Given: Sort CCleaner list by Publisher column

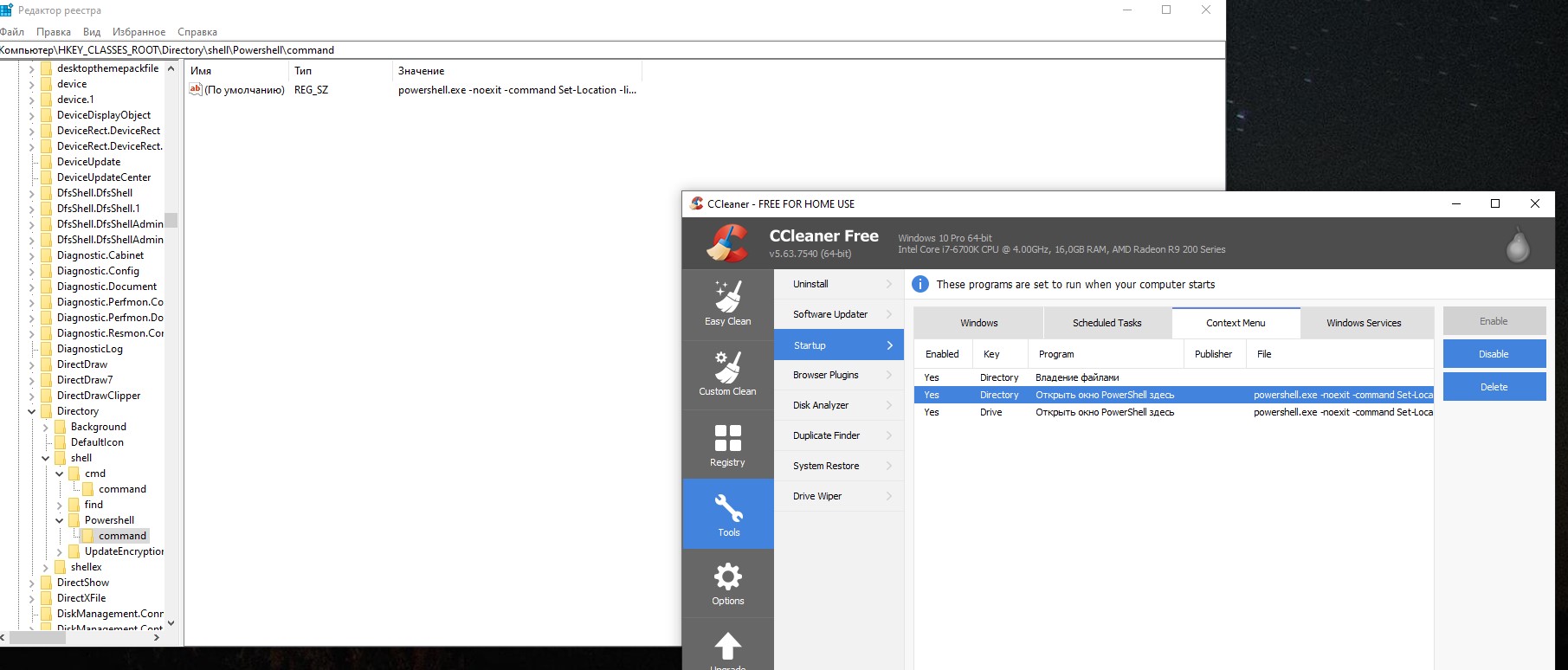Looking at the screenshot, I should (1214, 354).
